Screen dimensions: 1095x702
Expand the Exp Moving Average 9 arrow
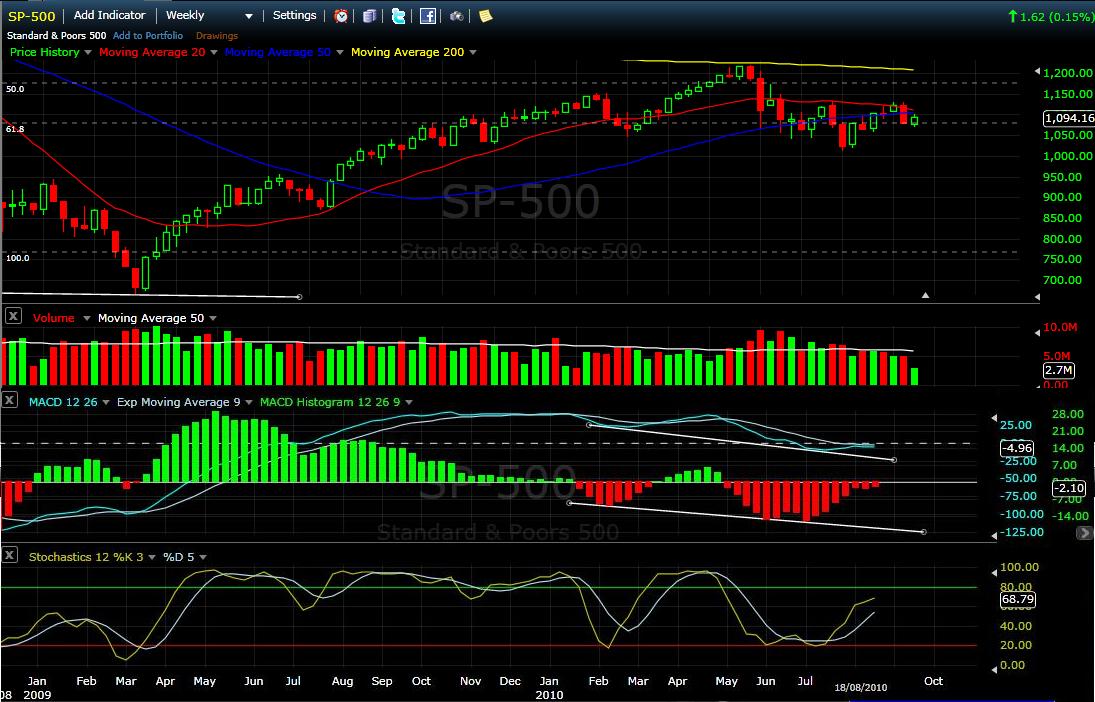coord(249,402)
